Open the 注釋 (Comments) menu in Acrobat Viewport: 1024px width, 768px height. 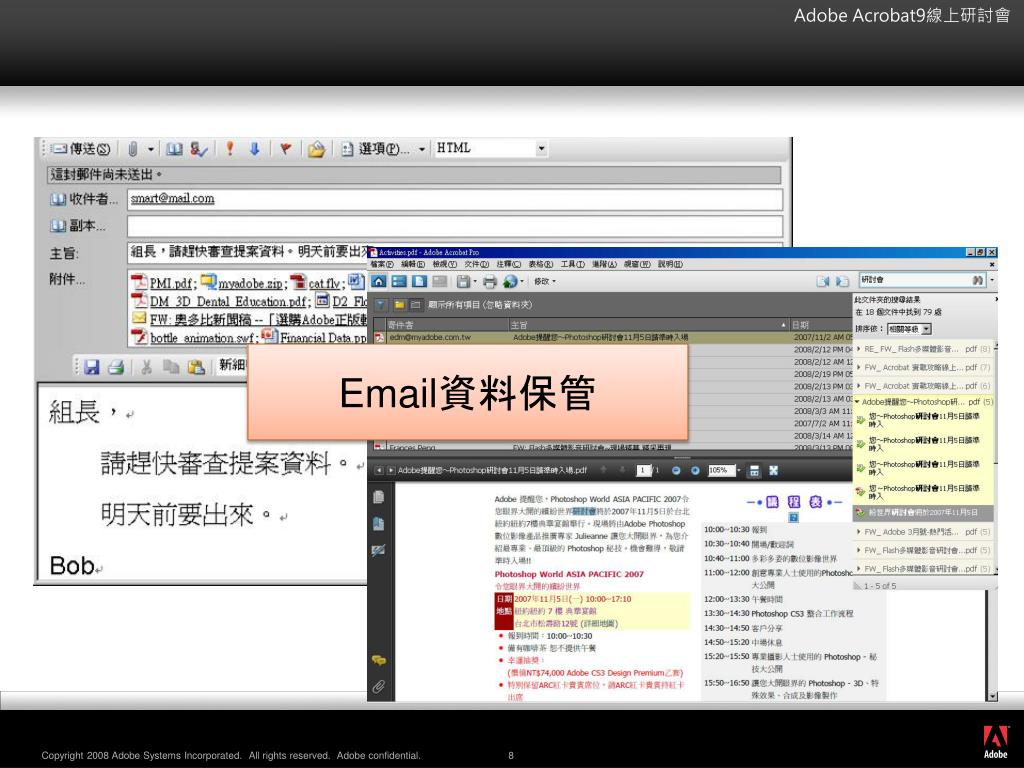click(x=509, y=264)
